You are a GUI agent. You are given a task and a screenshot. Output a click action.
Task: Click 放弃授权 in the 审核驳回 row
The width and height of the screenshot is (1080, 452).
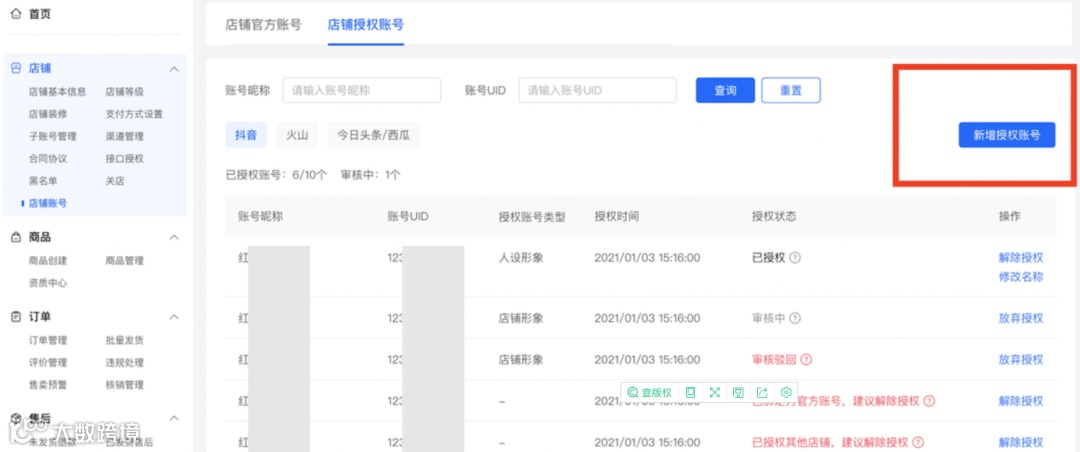pos(1021,360)
